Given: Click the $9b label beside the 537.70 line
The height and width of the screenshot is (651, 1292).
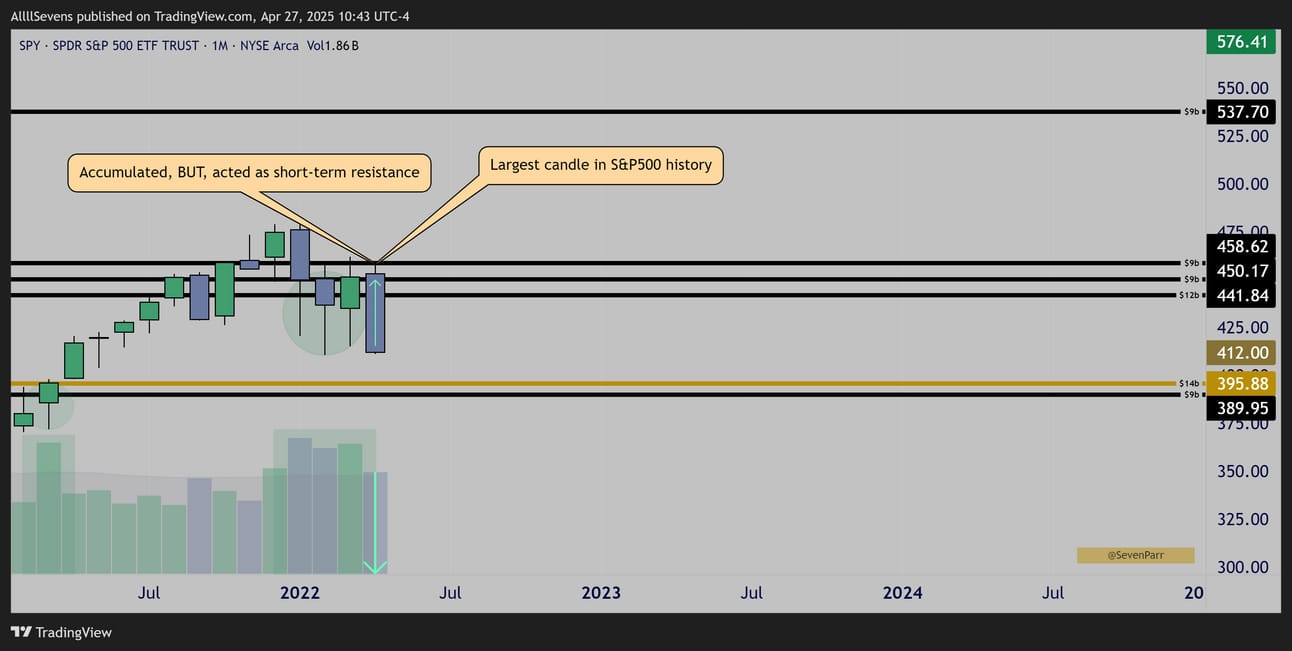Looking at the screenshot, I should [1190, 112].
